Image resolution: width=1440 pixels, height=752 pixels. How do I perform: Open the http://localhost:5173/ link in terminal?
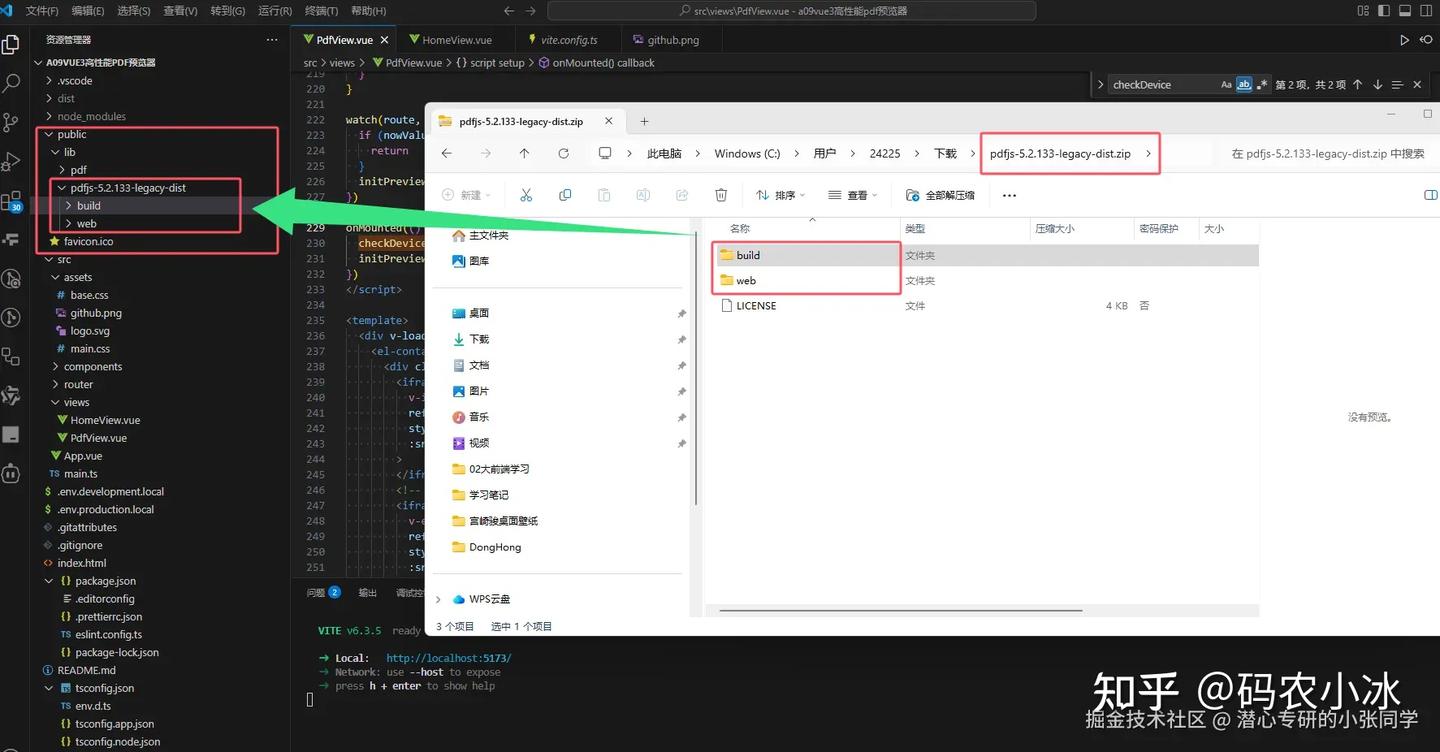(x=448, y=658)
